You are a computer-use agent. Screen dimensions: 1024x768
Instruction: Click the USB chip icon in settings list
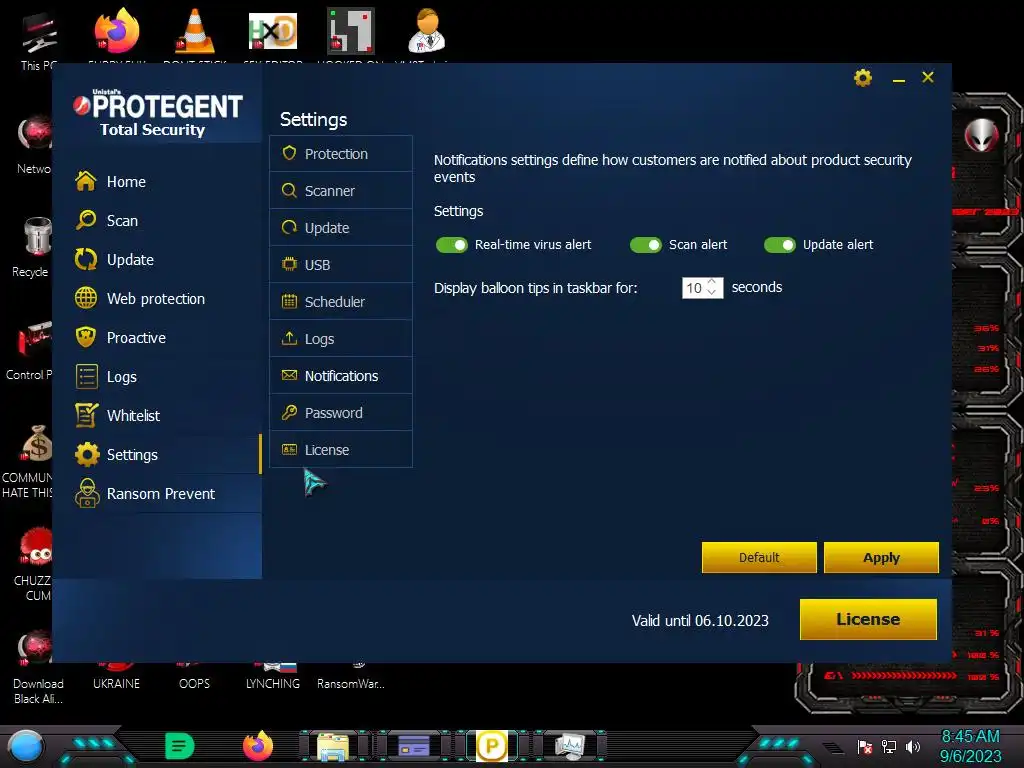pyautogui.click(x=289, y=264)
